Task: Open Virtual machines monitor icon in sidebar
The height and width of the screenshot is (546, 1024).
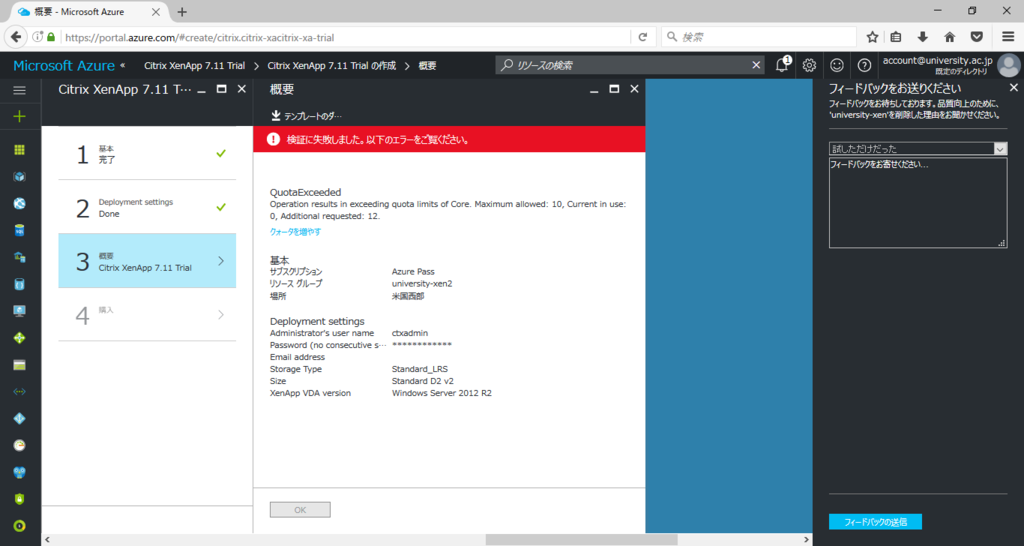Action: coord(20,311)
